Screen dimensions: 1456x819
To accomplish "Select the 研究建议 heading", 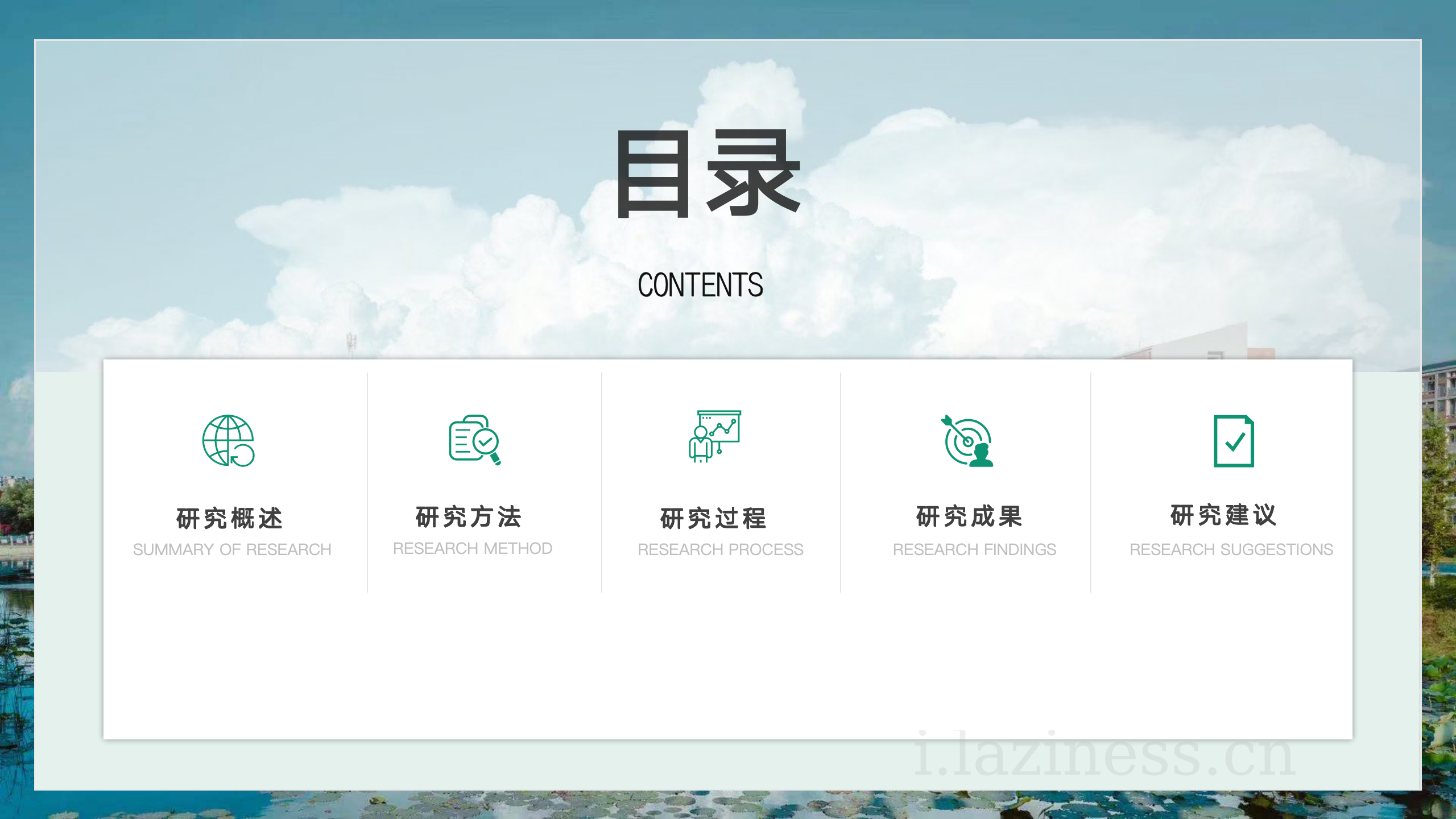I will [1224, 515].
